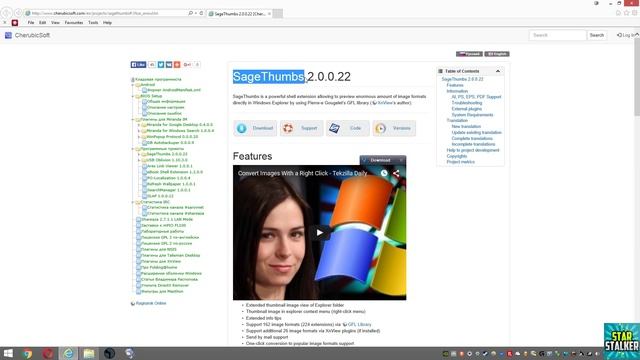Open Complete translations link
640x360 pixels.
point(472,138)
